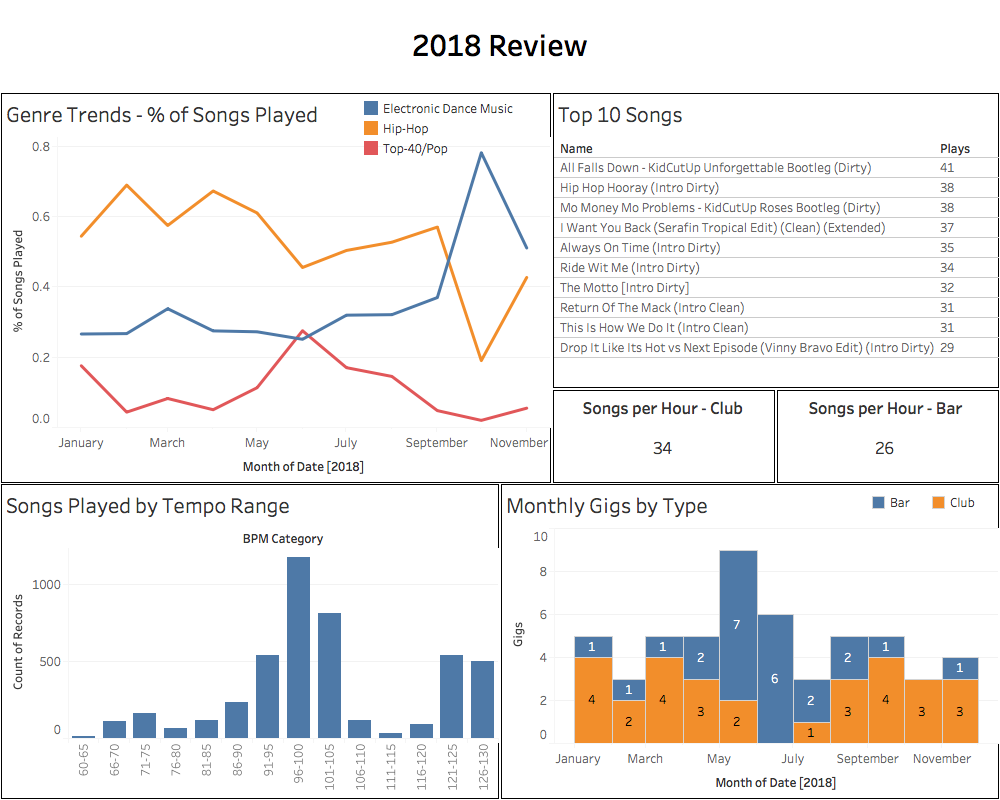Click the Bar legend blue swatch
The height and width of the screenshot is (800, 1000).
pyautogui.click(x=879, y=503)
